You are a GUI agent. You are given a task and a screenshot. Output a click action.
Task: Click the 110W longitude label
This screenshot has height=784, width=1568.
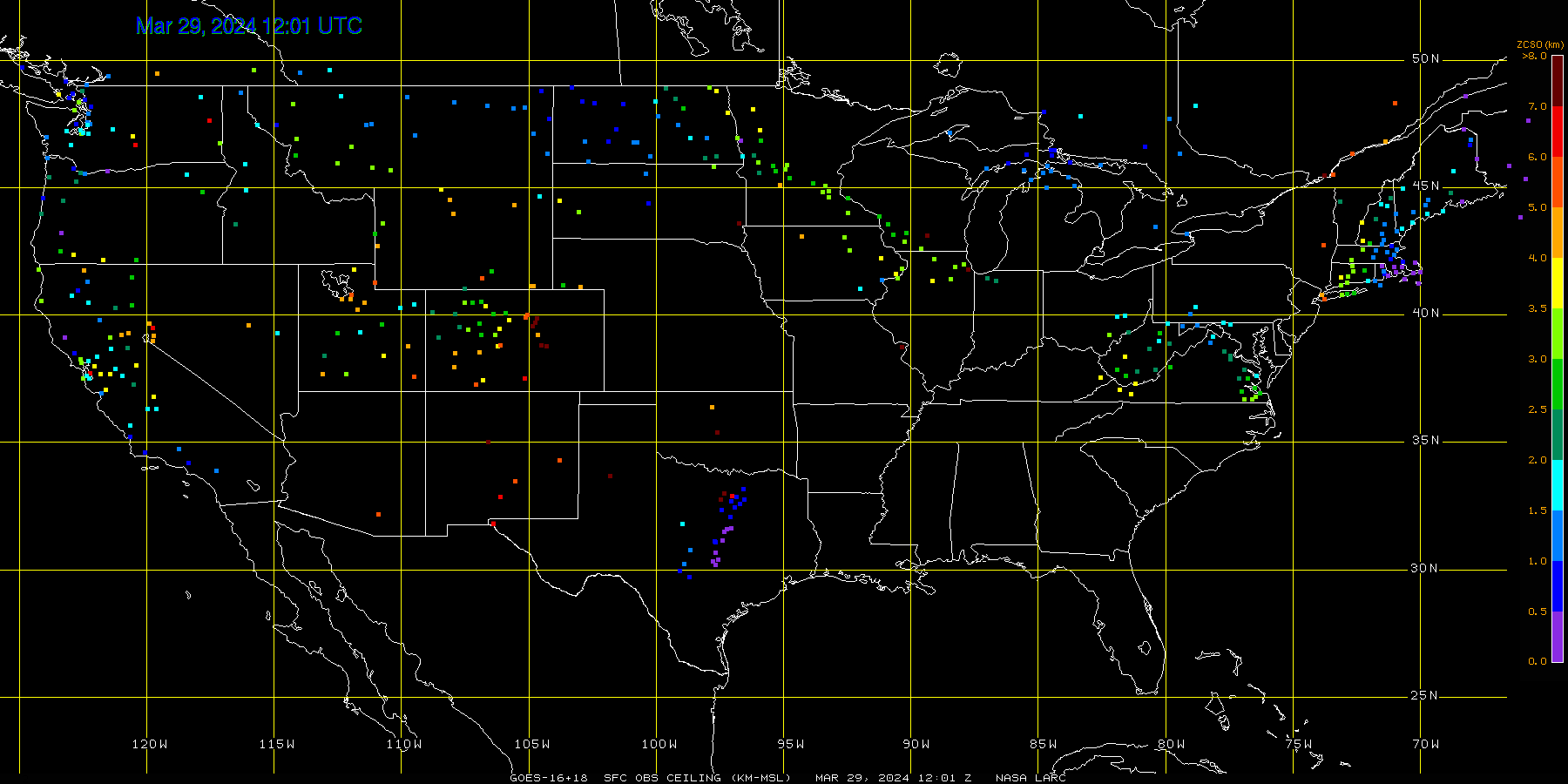tap(404, 745)
